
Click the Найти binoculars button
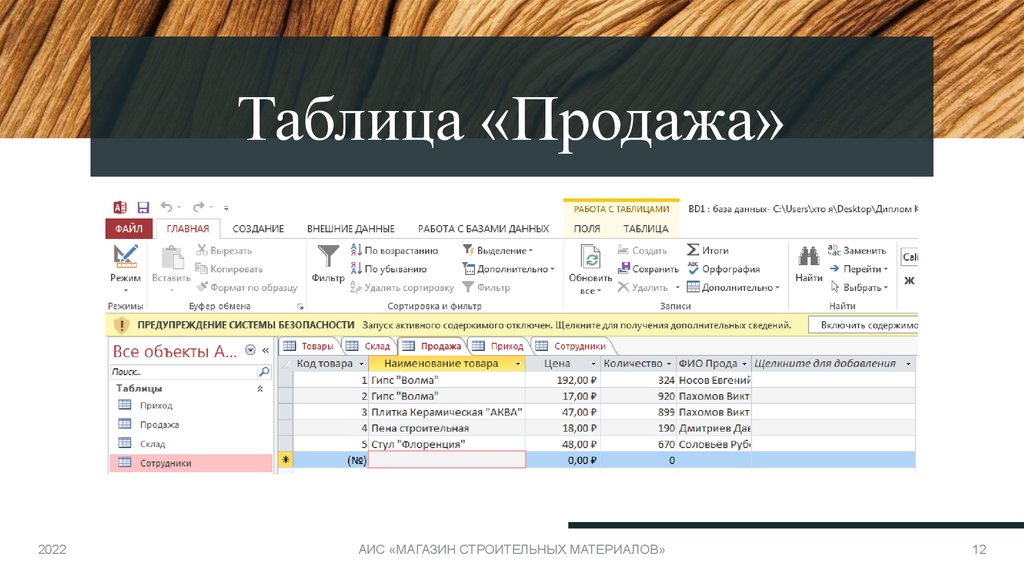808,264
